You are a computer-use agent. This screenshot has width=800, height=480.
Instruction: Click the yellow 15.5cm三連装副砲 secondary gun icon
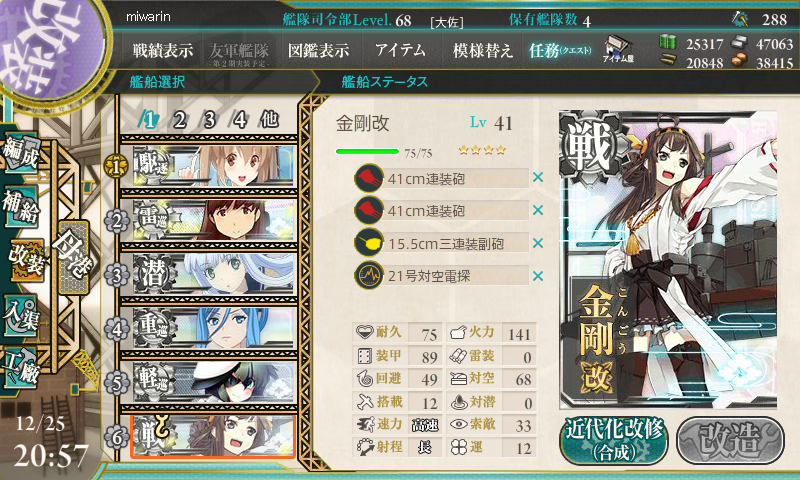[x=369, y=243]
